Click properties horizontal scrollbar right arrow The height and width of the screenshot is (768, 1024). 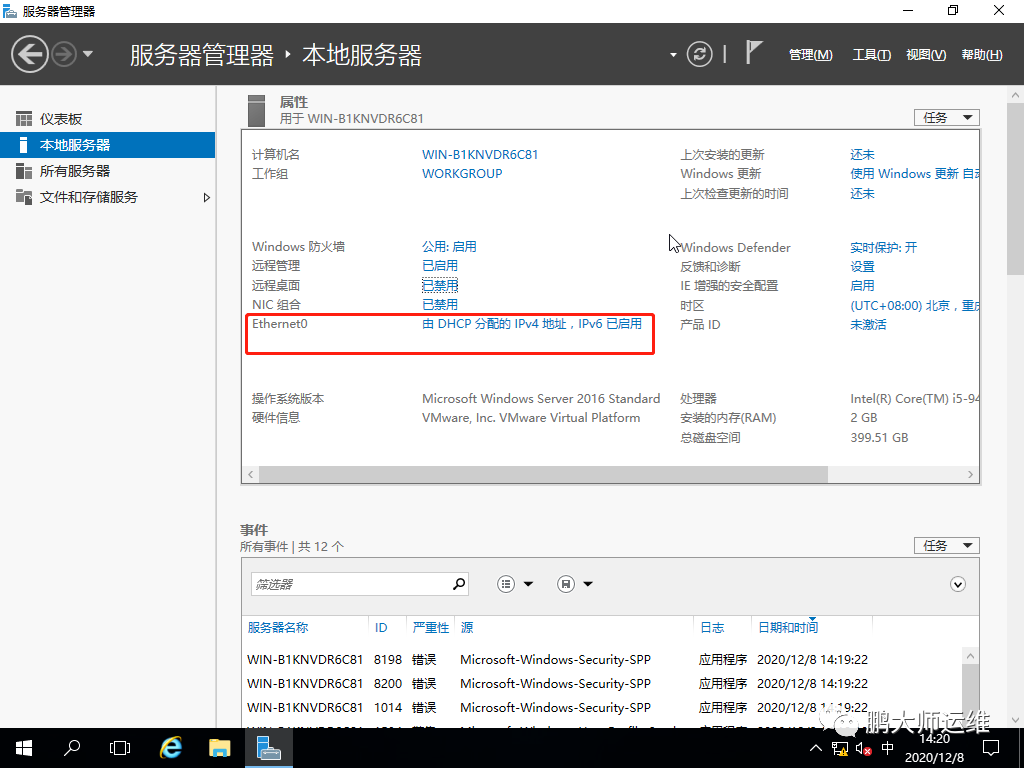coord(970,475)
